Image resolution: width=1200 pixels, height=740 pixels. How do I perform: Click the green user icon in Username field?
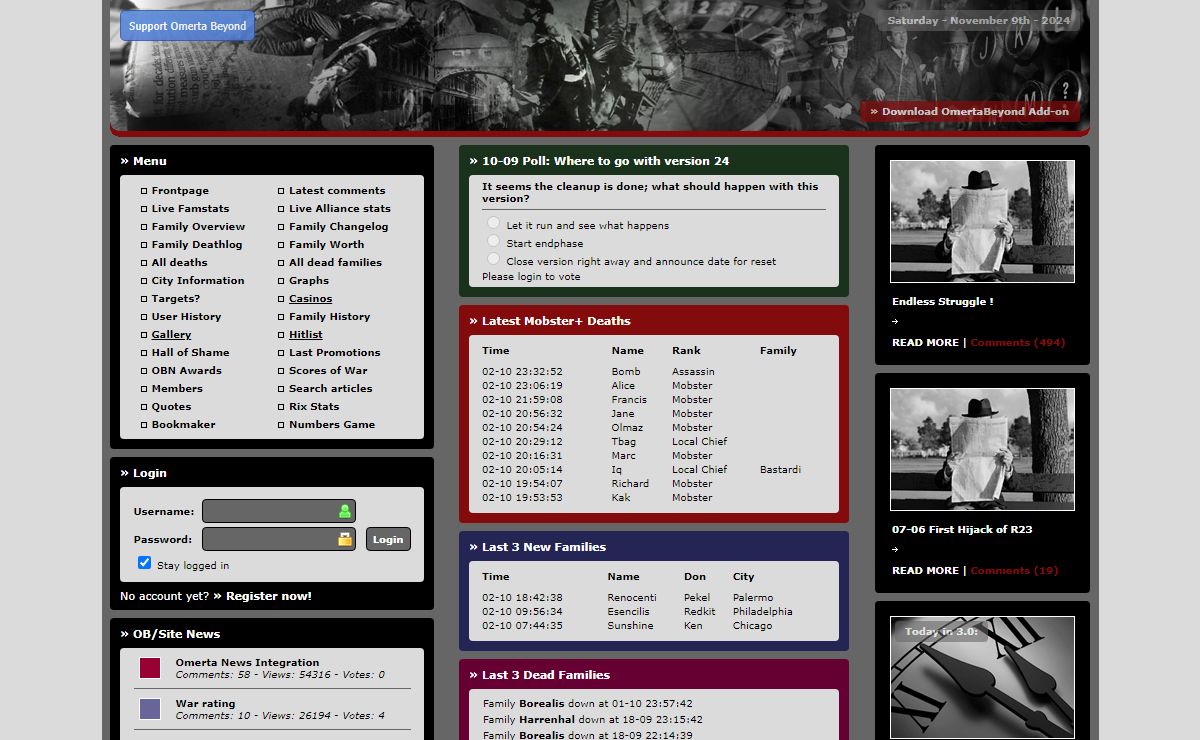click(345, 511)
